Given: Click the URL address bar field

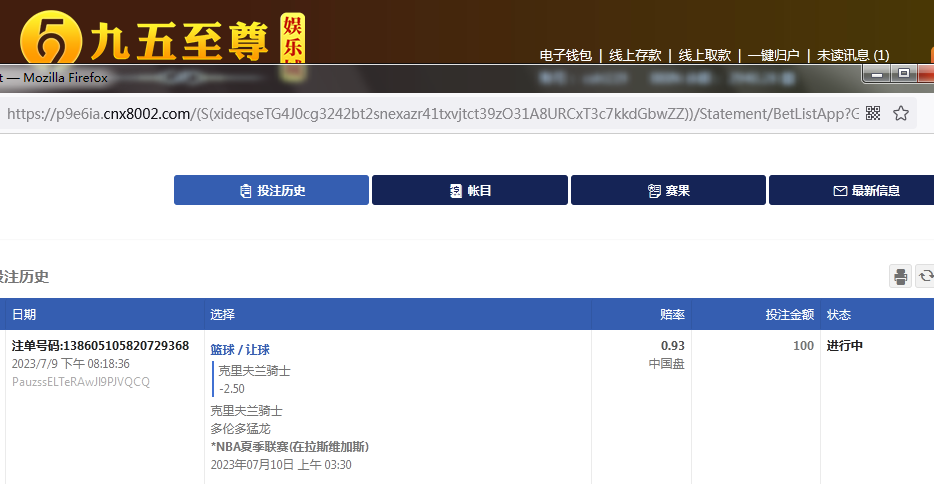Looking at the screenshot, I should [432, 114].
